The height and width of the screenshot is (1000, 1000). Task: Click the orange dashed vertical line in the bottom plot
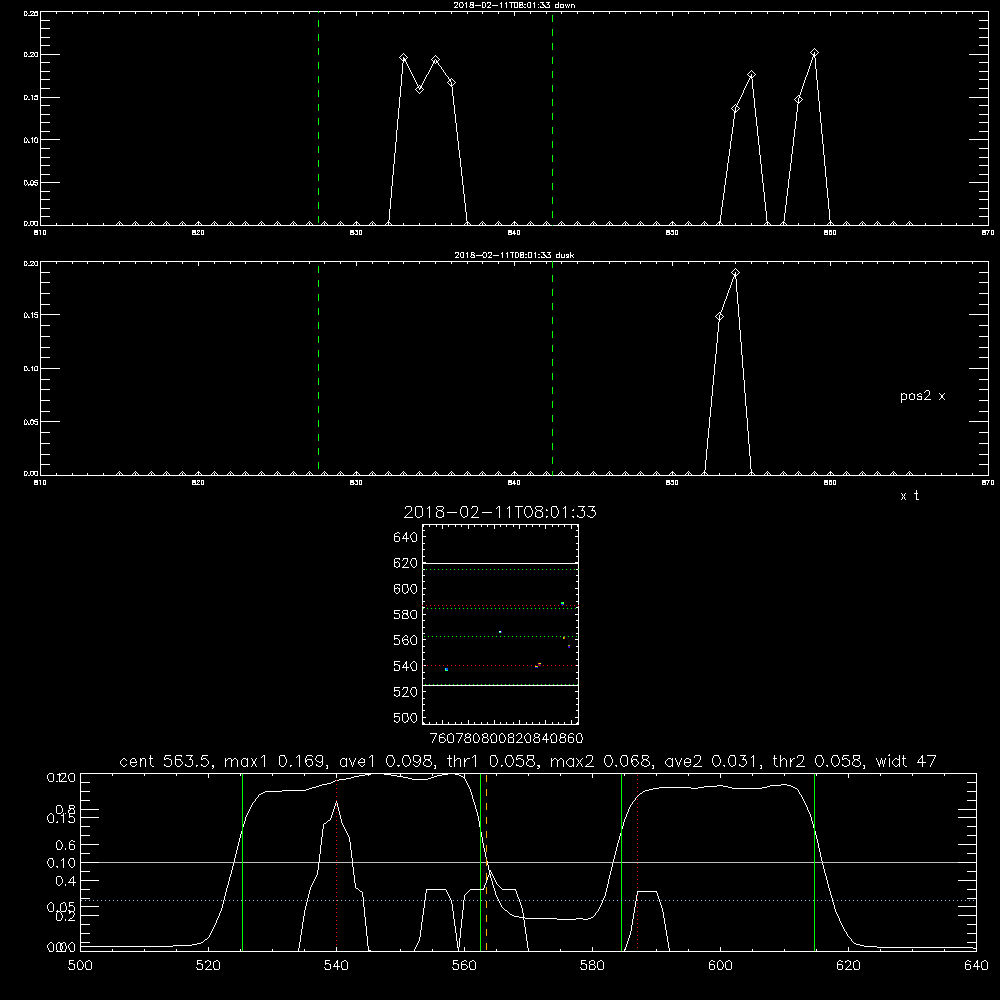point(487,862)
